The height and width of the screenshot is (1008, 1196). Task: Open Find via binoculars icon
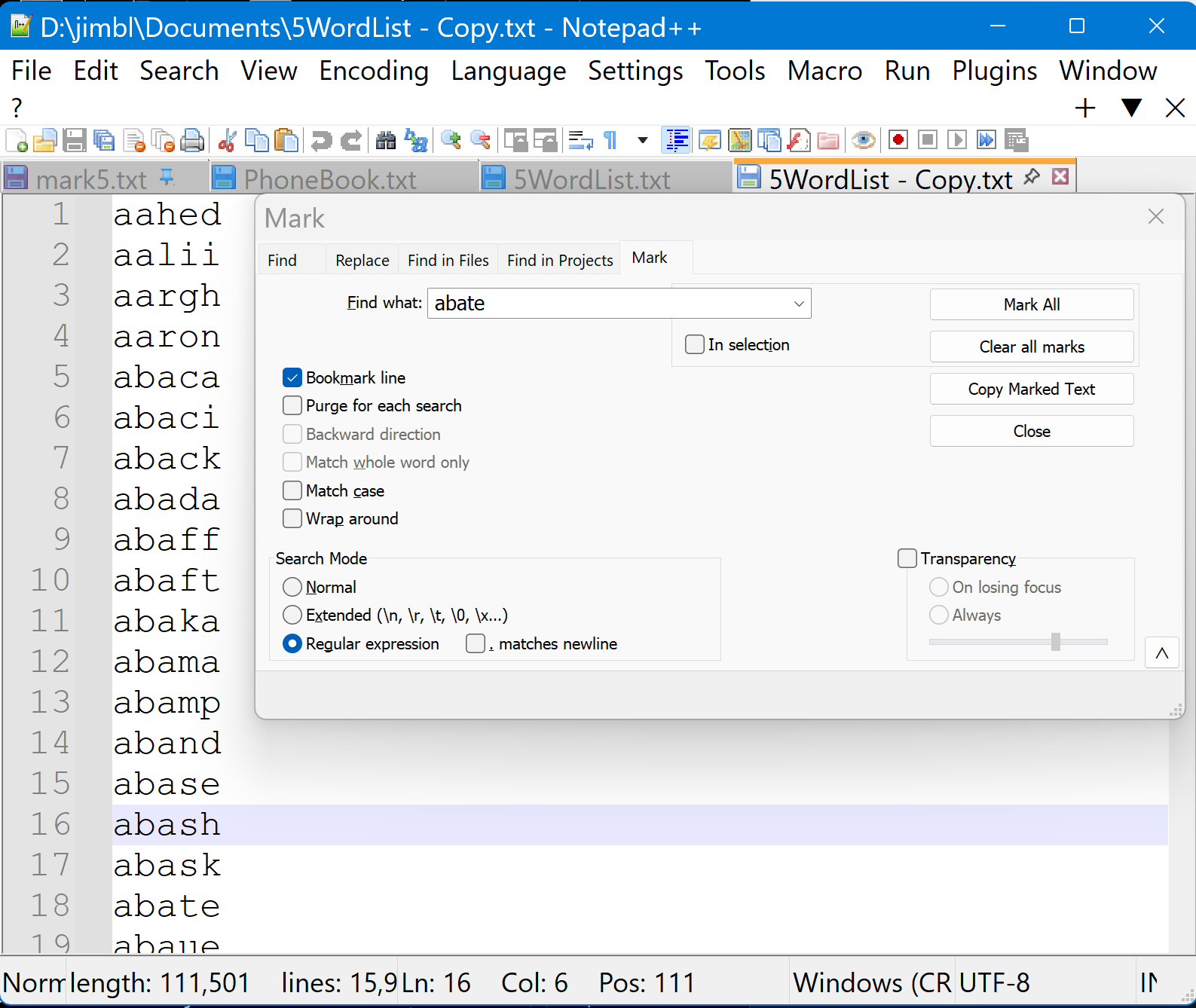(x=386, y=140)
